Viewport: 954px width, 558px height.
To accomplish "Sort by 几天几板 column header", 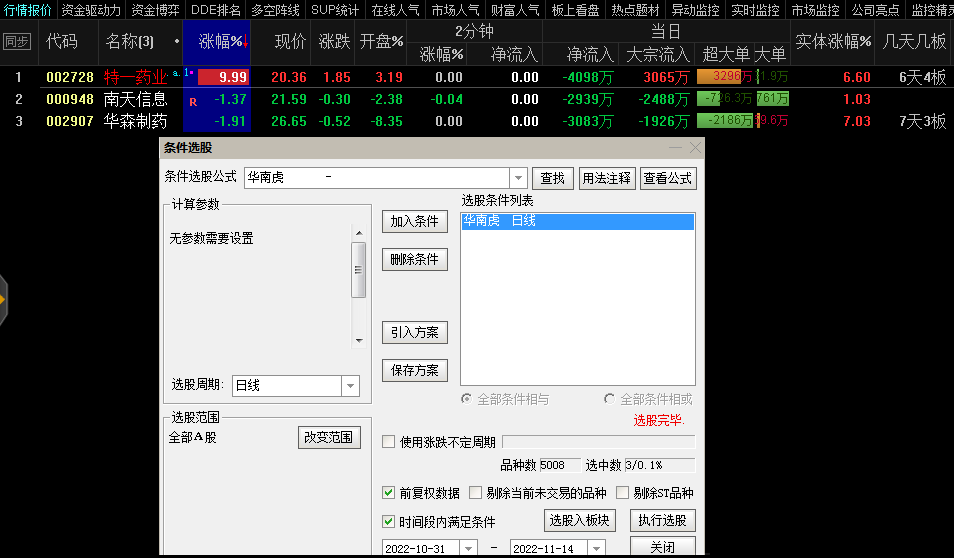I will click(914, 41).
